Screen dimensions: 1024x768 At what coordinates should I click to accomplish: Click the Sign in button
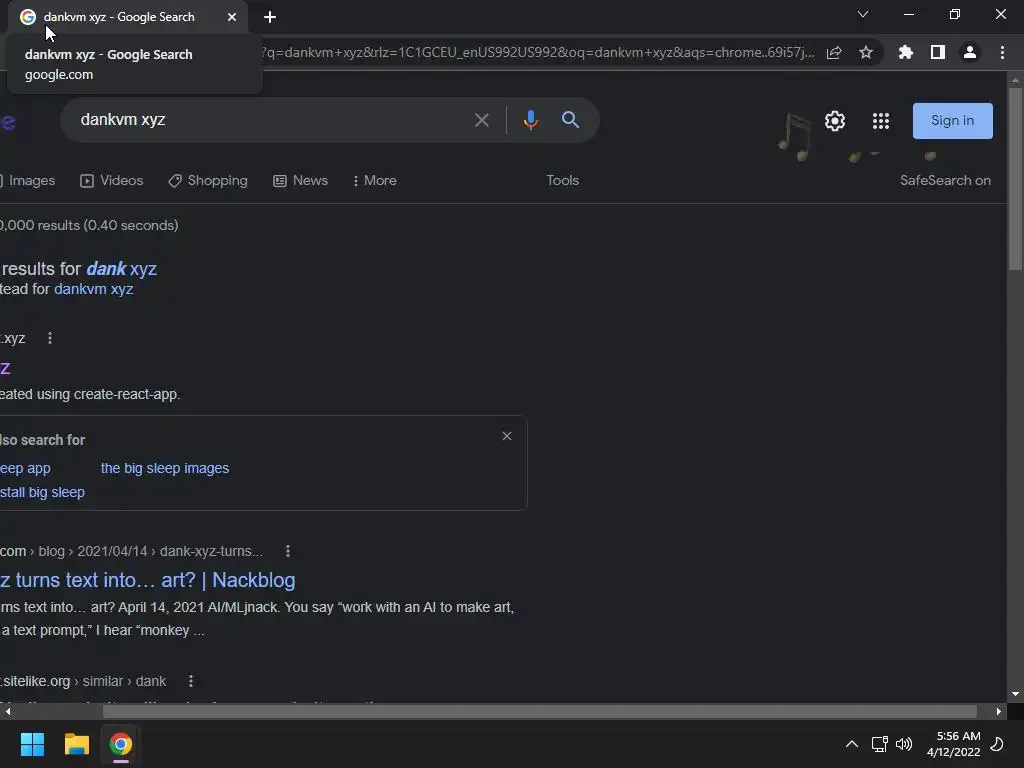[953, 121]
